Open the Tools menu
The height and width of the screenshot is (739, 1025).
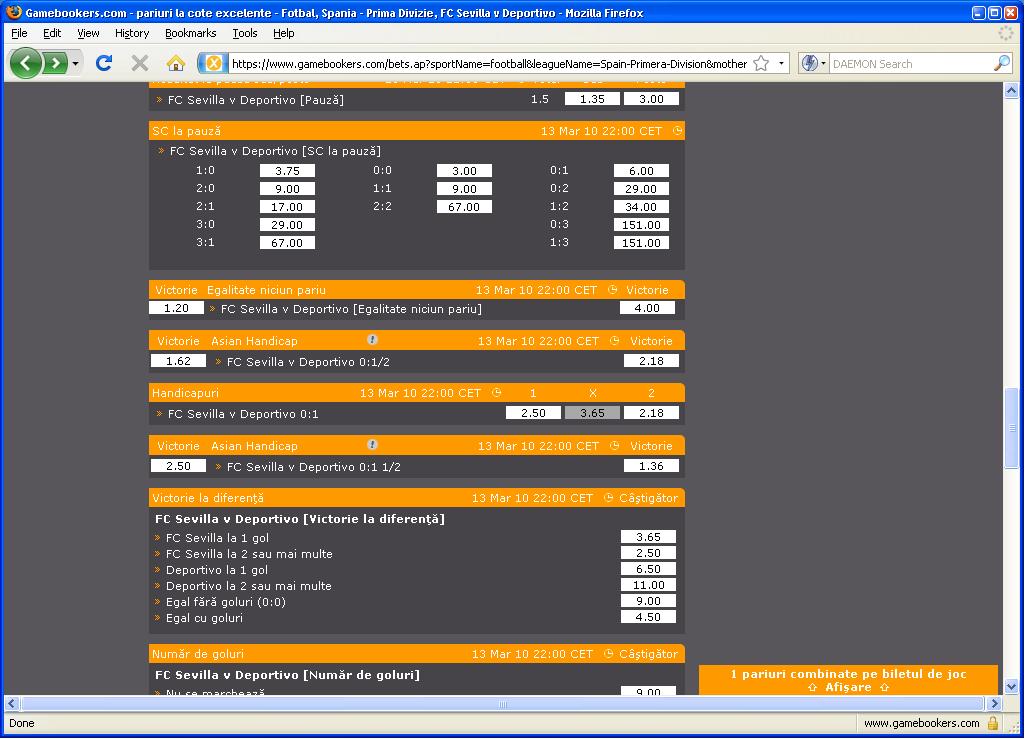pyautogui.click(x=244, y=33)
